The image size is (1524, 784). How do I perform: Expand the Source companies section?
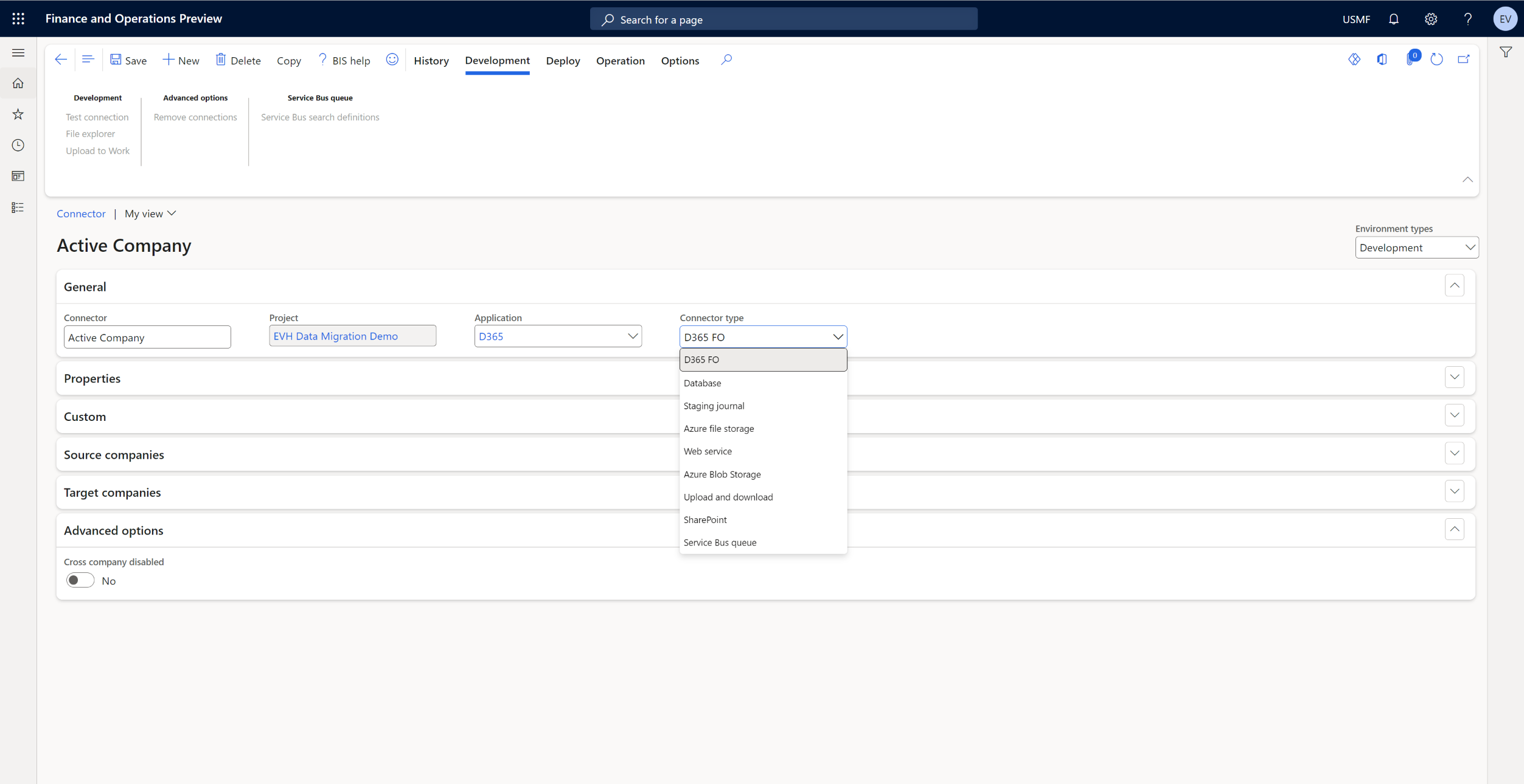point(1455,453)
